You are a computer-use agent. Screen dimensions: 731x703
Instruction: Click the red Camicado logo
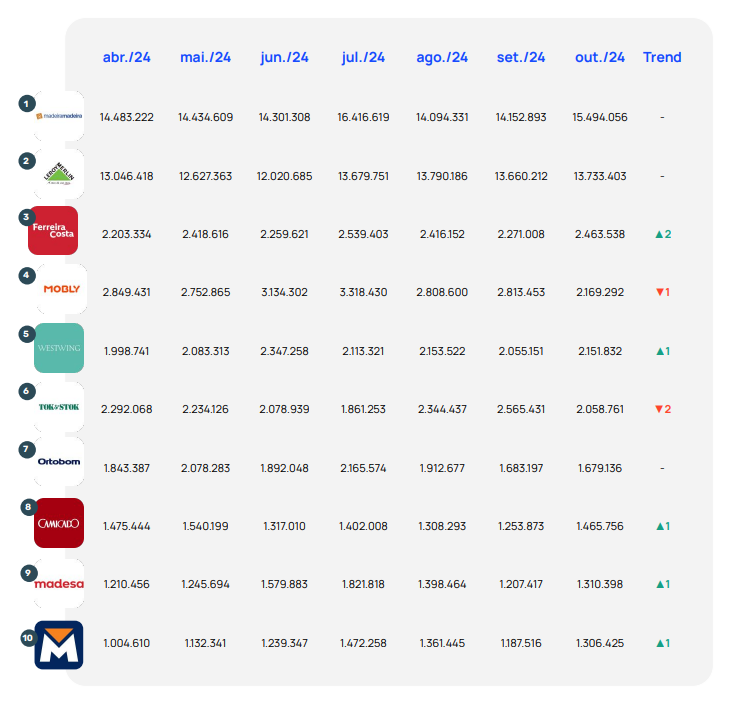coord(59,523)
